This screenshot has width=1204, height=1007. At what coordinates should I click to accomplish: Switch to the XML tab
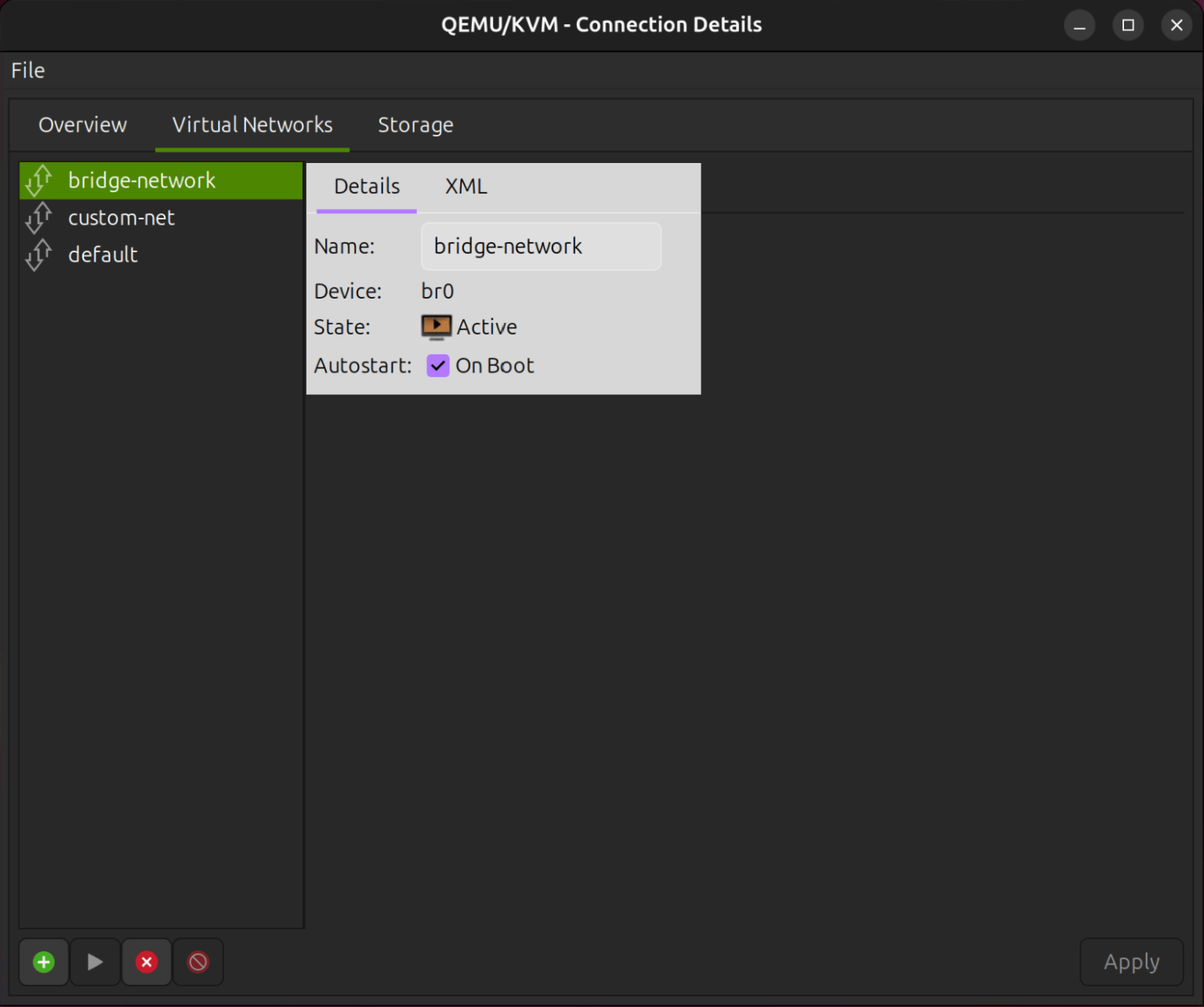pyautogui.click(x=466, y=187)
